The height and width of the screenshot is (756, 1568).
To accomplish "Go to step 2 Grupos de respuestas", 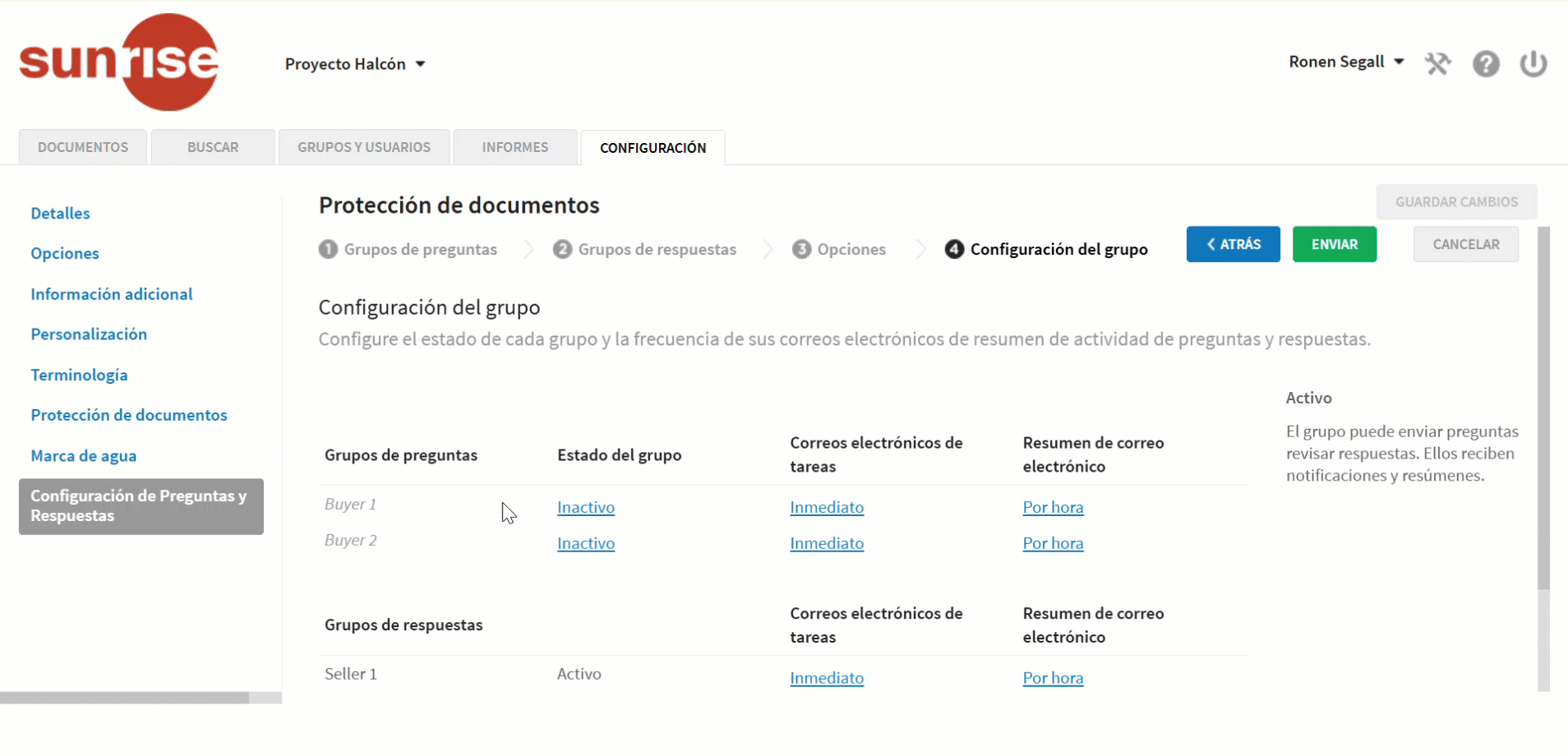I will pyautogui.click(x=645, y=249).
